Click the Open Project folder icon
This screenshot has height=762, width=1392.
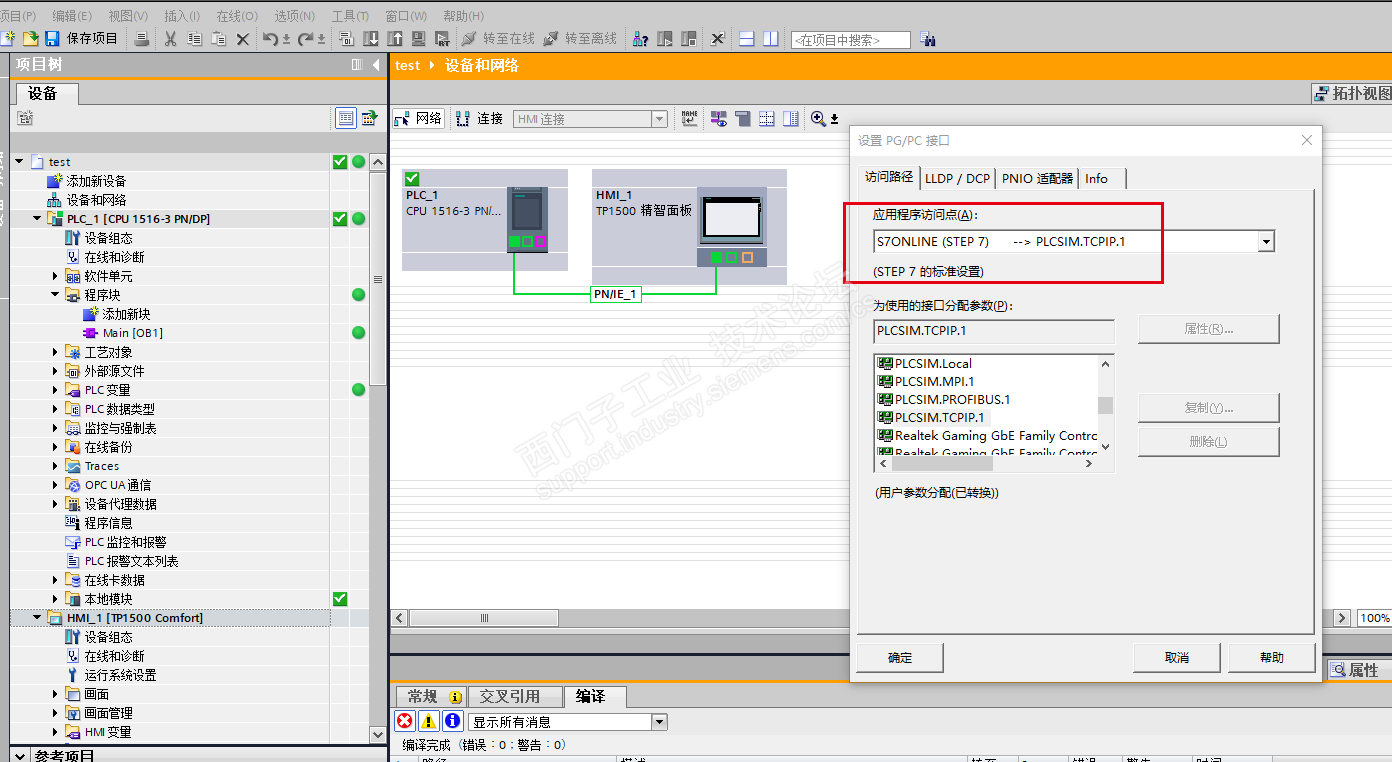[x=31, y=39]
